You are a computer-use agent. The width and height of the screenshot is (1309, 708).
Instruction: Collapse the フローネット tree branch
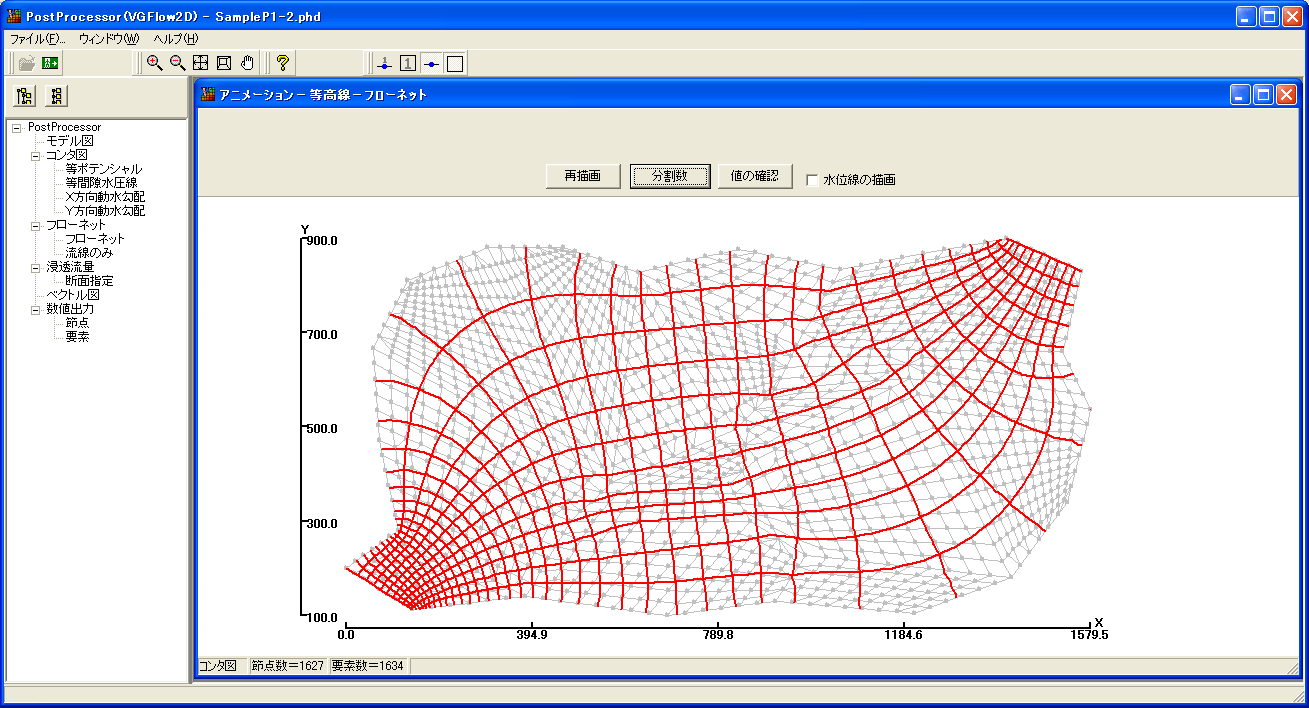click(x=35, y=225)
